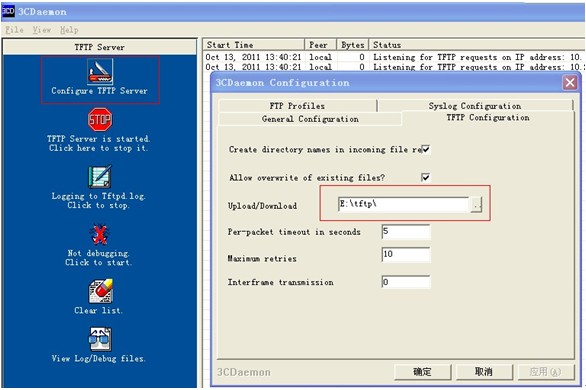Switch to the FTP Profiles tab
Screen dimensions: 586x390
click(x=297, y=106)
